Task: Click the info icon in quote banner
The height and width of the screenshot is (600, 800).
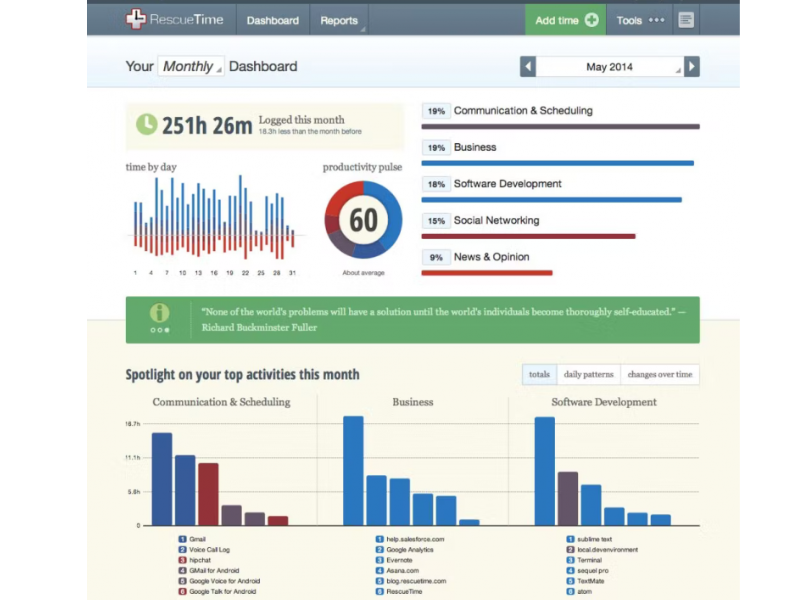Action: click(159, 313)
